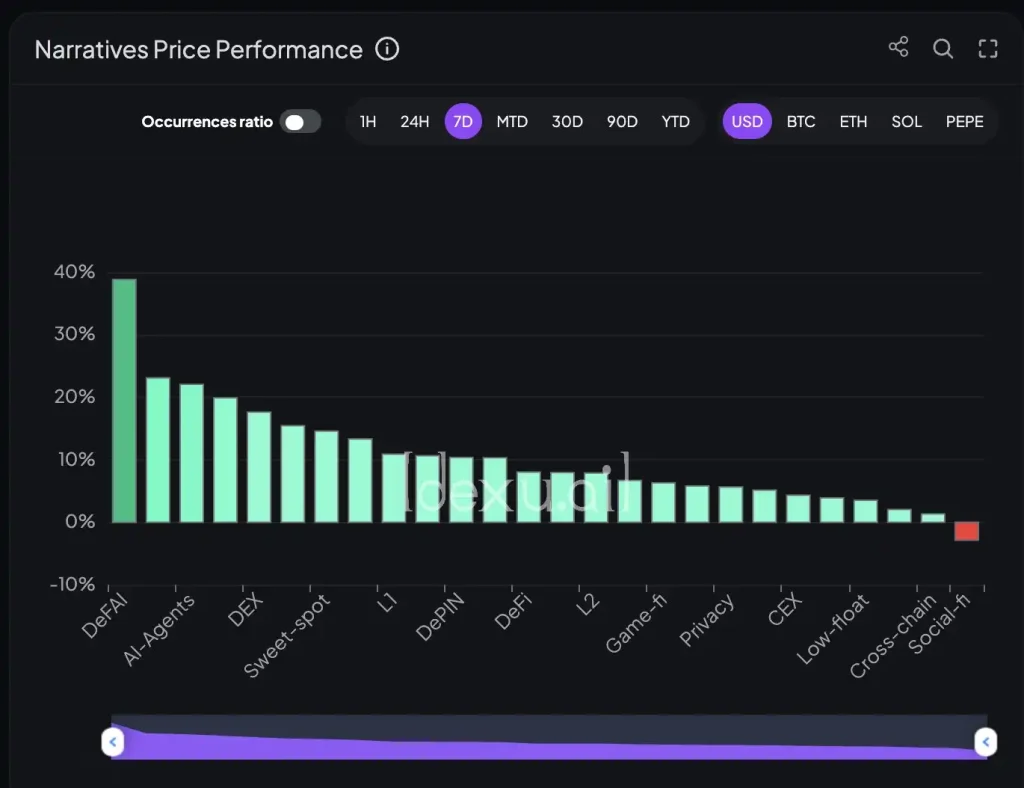The height and width of the screenshot is (788, 1024).
Task: Click the purple range slider track
Action: click(550, 750)
